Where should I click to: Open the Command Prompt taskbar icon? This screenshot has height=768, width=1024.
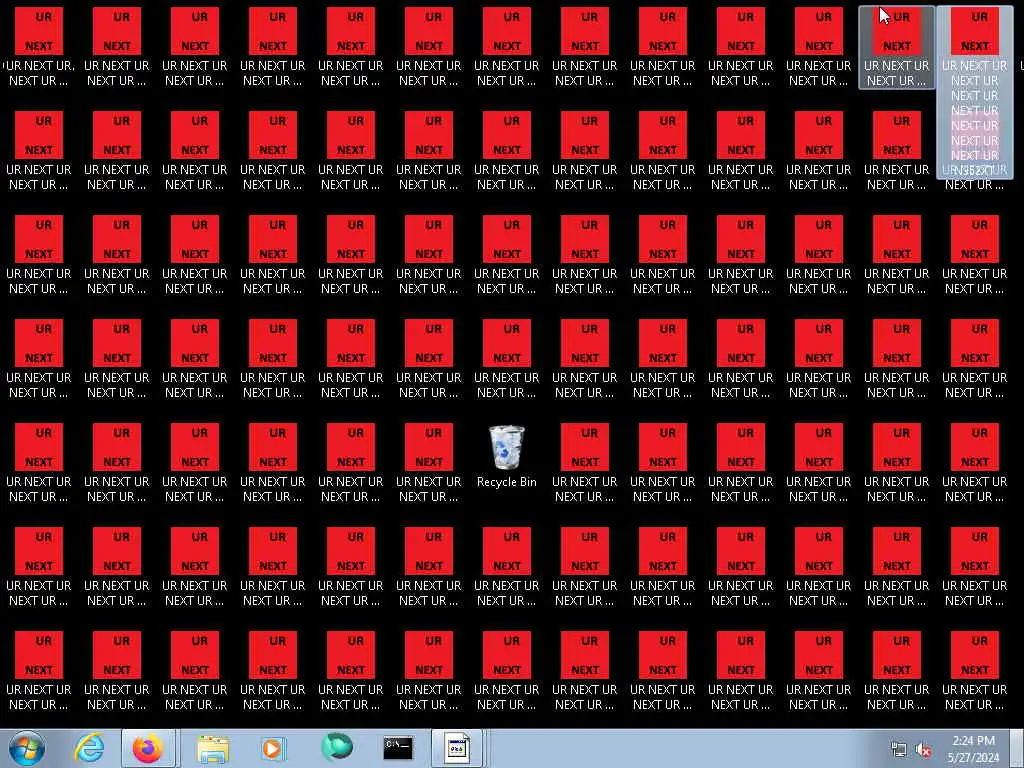[398, 748]
